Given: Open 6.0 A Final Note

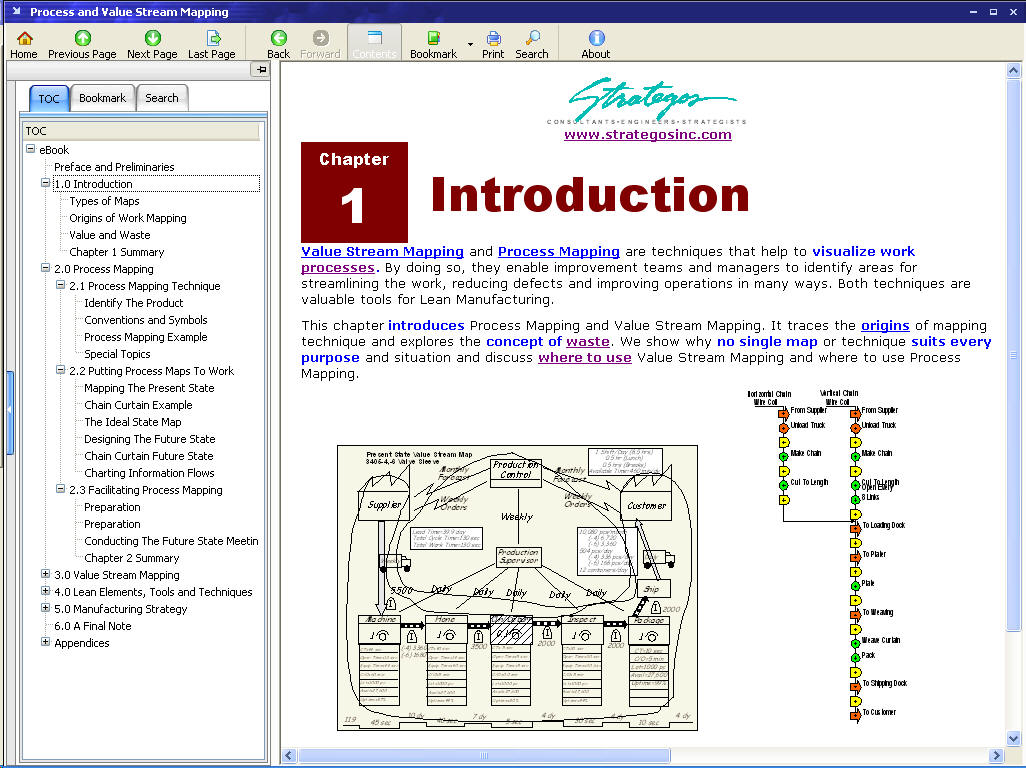Looking at the screenshot, I should [92, 626].
